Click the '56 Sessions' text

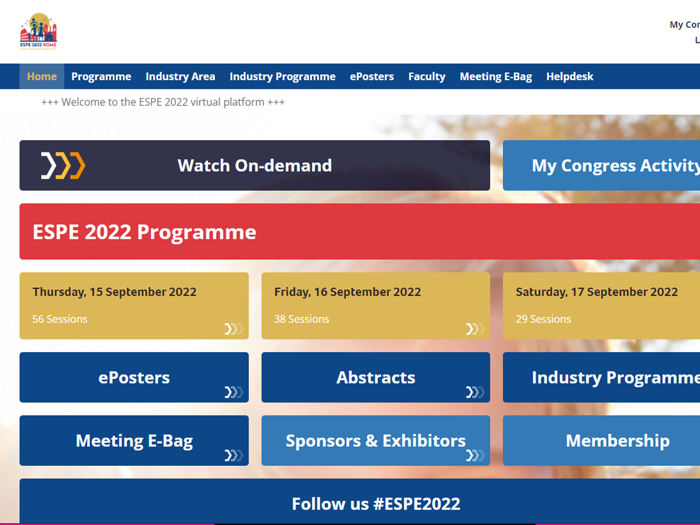coord(60,319)
